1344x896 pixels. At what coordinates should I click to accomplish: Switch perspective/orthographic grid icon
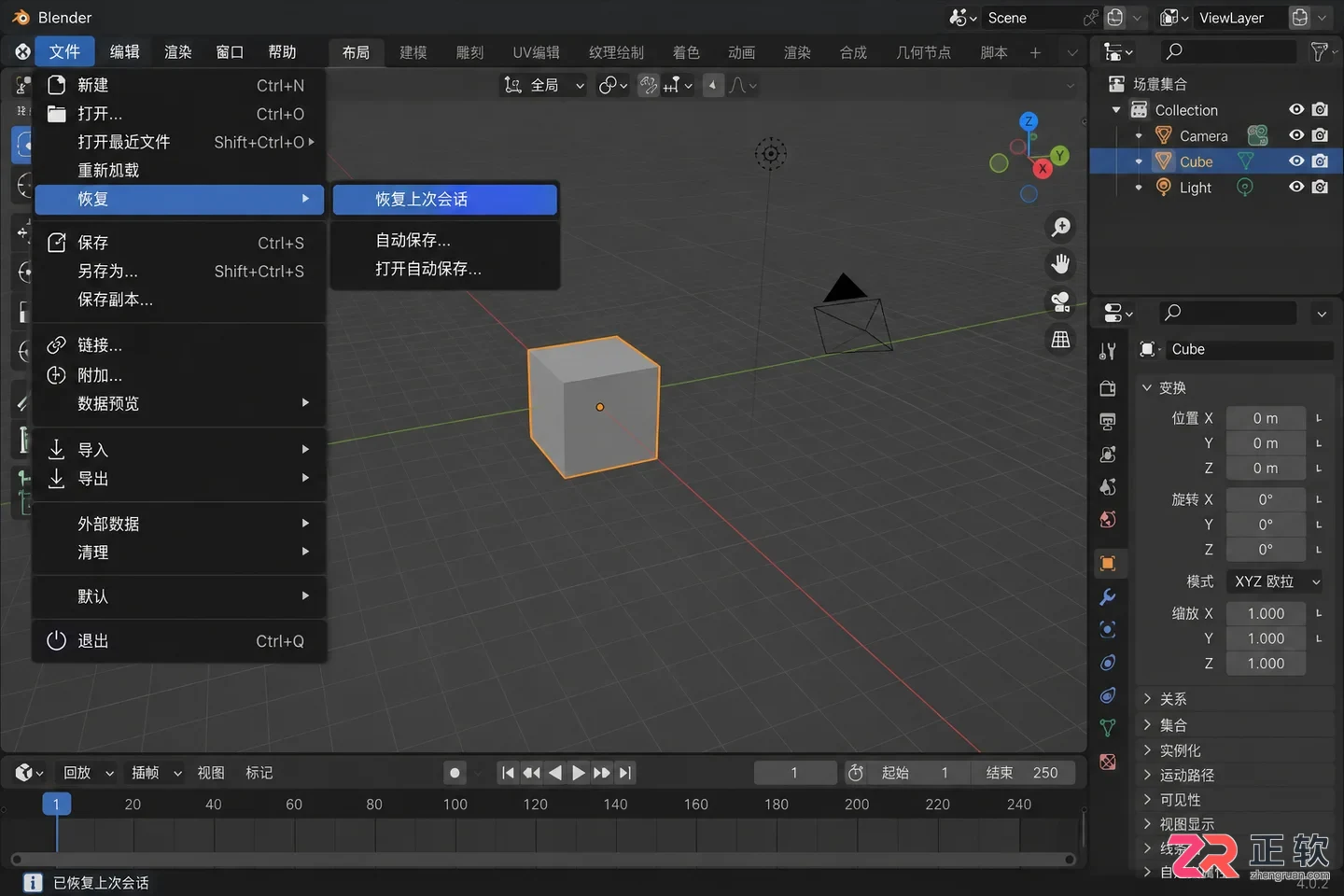[1061, 340]
